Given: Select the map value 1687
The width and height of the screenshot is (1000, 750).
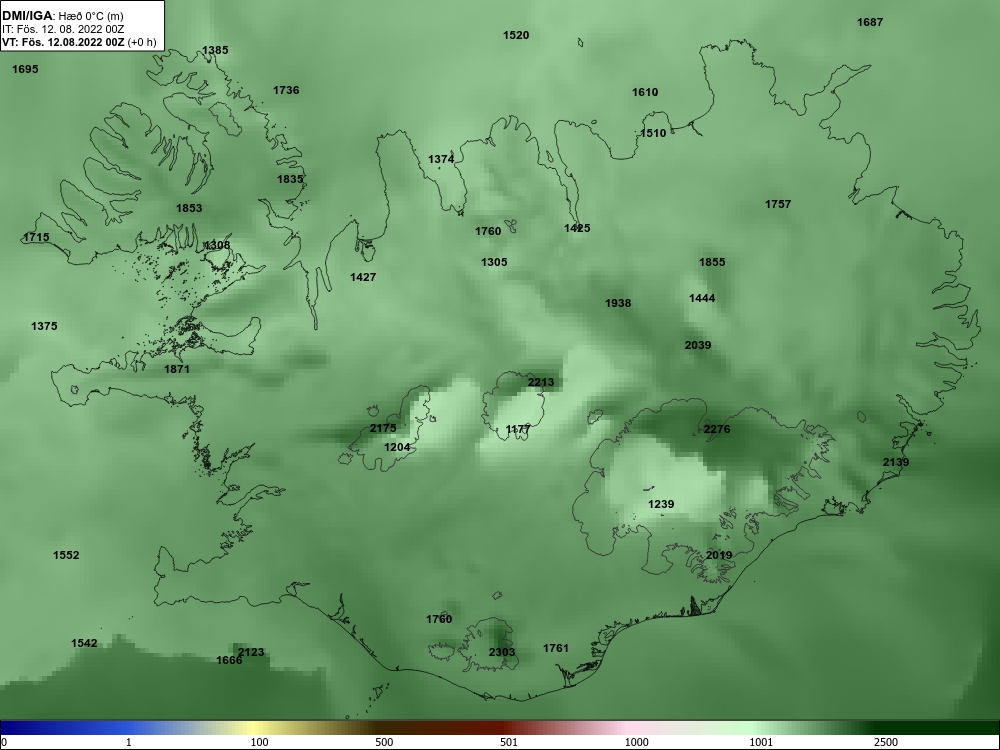Looking at the screenshot, I should tap(870, 22).
